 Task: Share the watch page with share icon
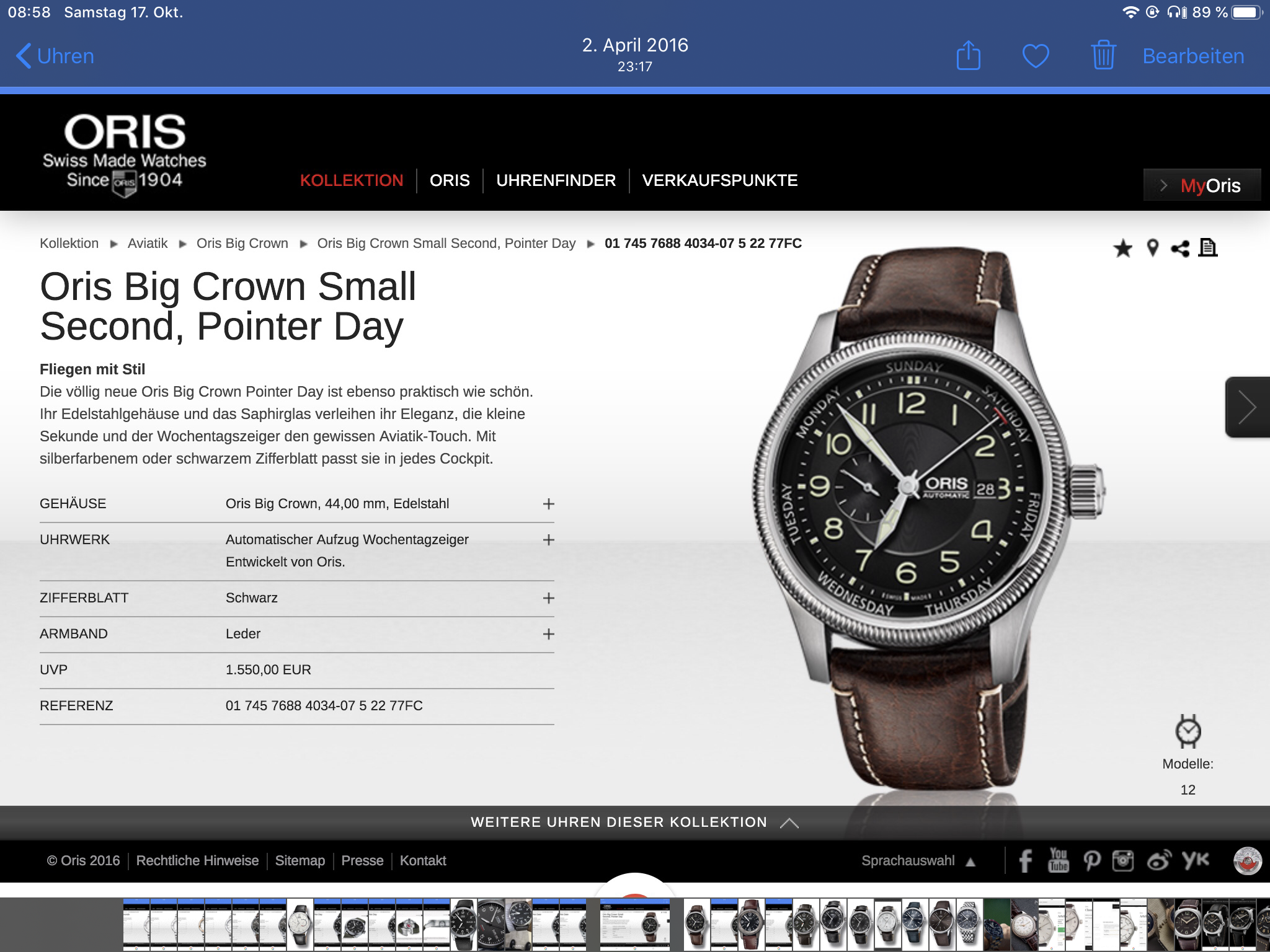(x=1179, y=248)
